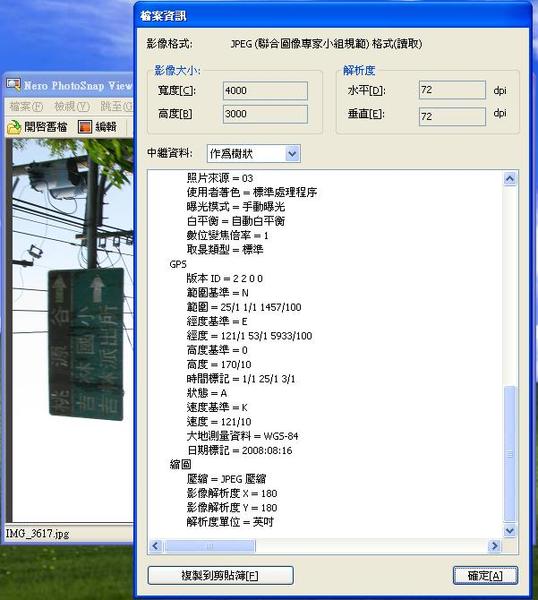Confirm with the 確定[A] button

[x=485, y=576]
